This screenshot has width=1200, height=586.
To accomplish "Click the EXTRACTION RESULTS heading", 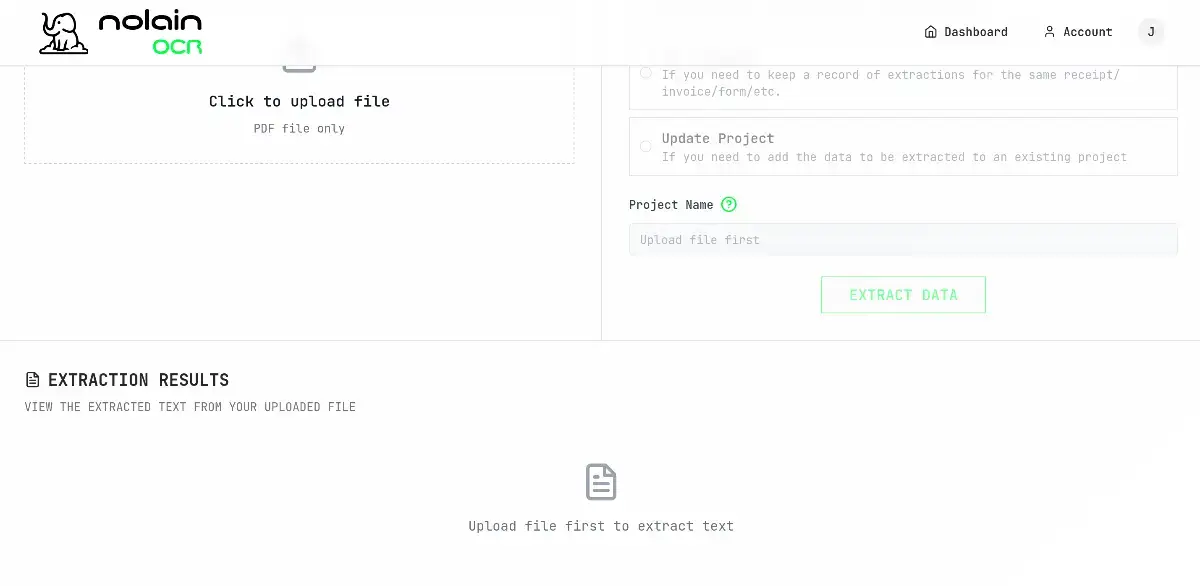I will [x=138, y=380].
